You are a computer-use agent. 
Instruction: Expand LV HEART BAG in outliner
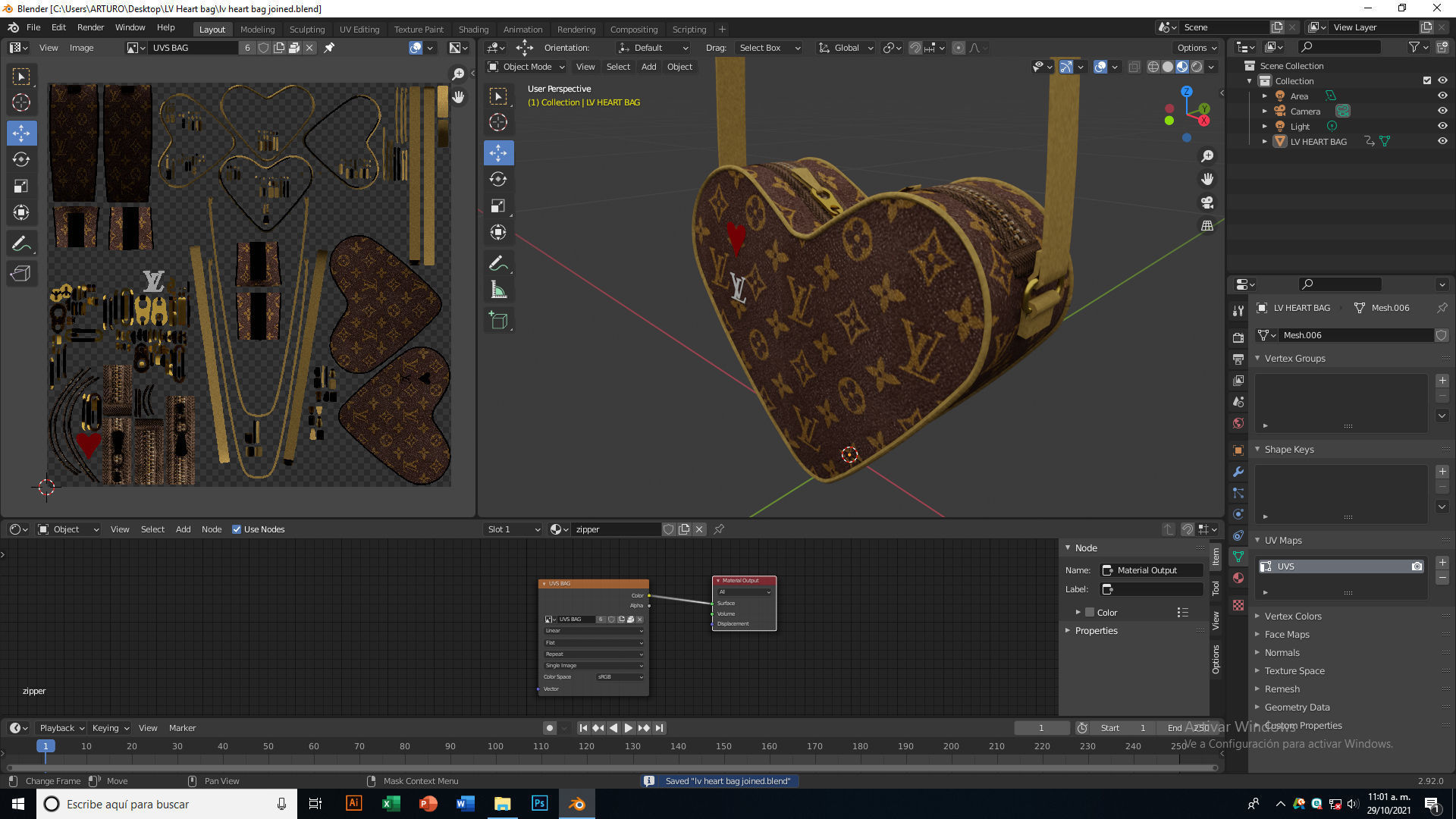pyautogui.click(x=1264, y=142)
